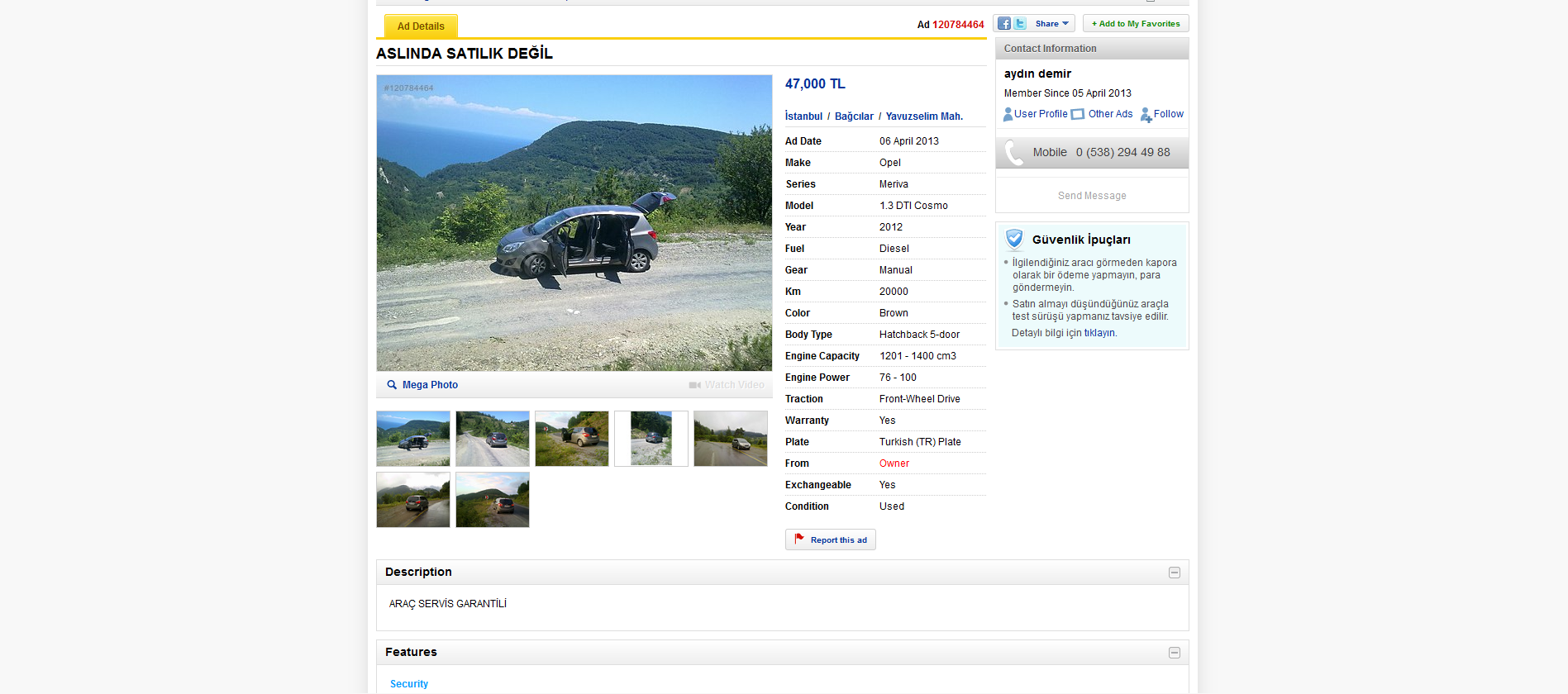
Task: Click the Other Ads window icon
Action: (1078, 115)
